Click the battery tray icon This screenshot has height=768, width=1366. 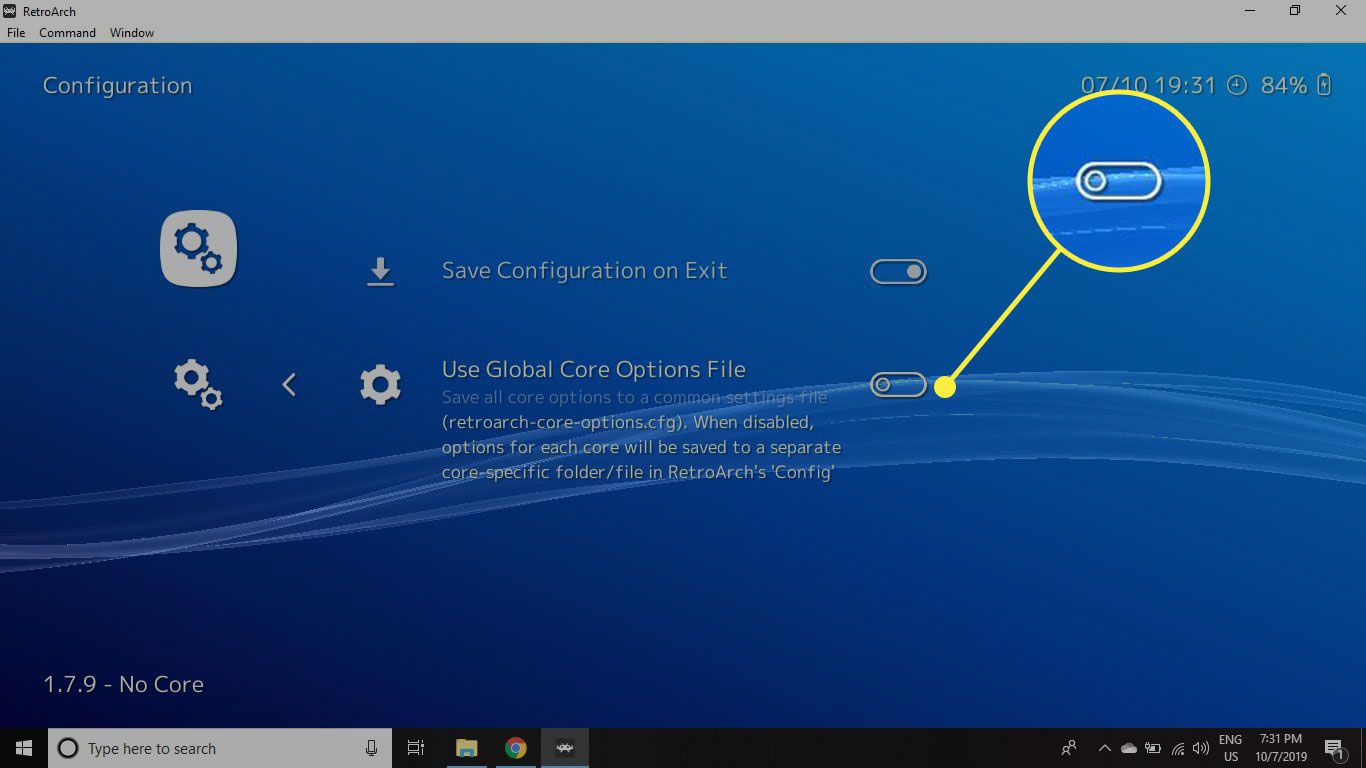(1153, 748)
